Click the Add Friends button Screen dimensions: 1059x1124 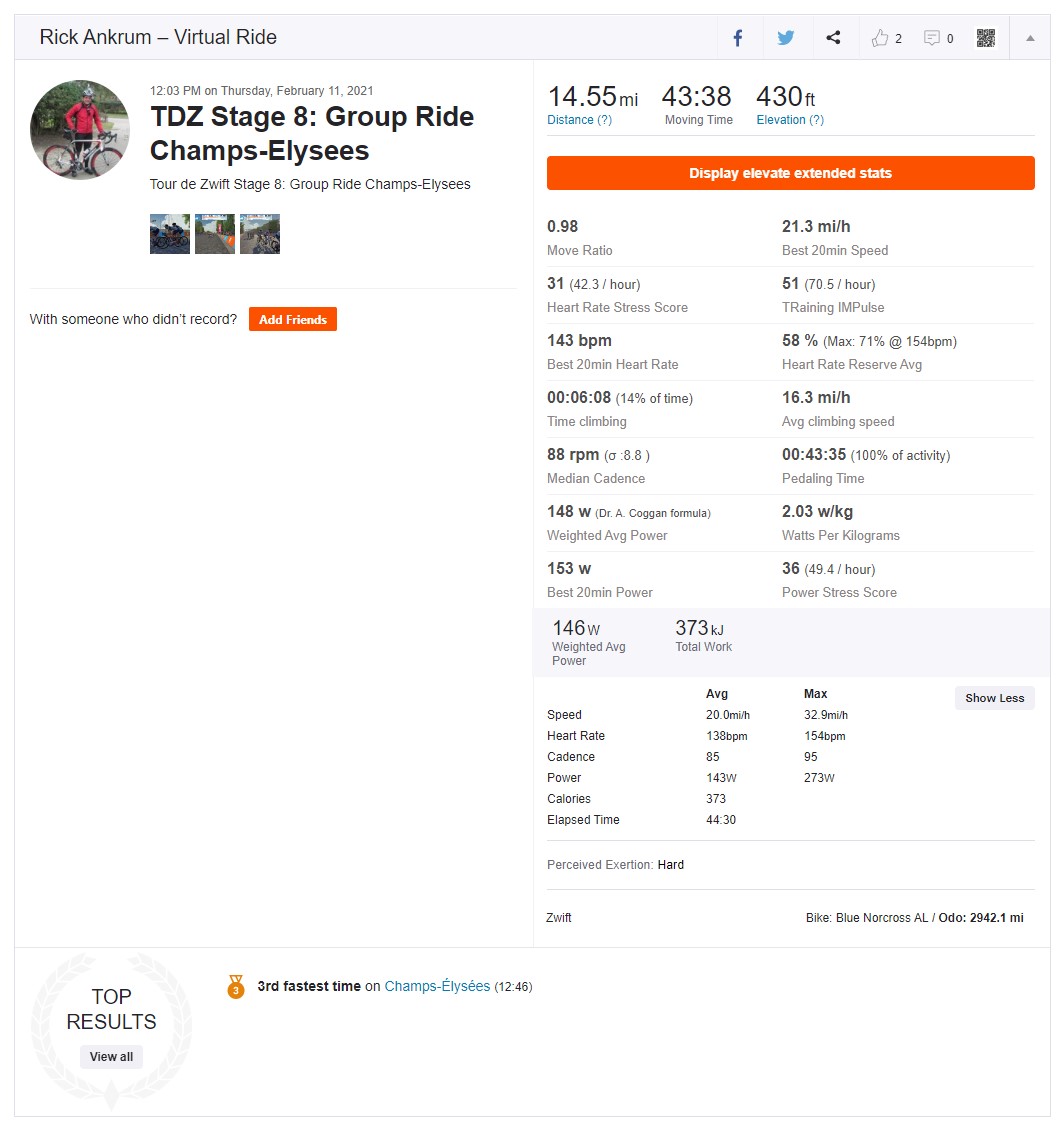pyautogui.click(x=293, y=319)
